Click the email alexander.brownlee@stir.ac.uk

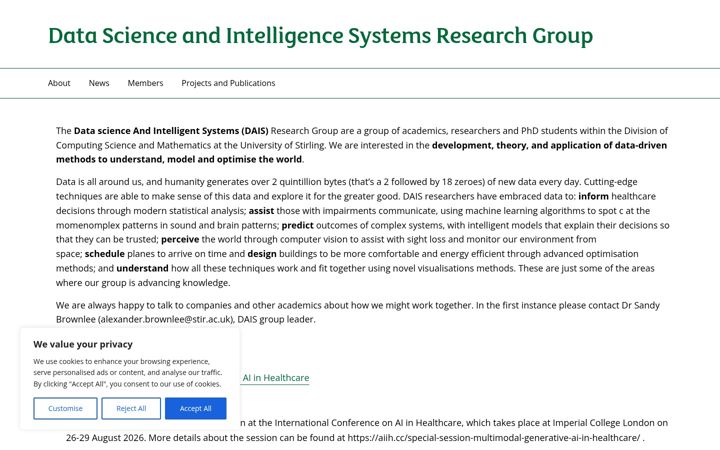pos(166,319)
